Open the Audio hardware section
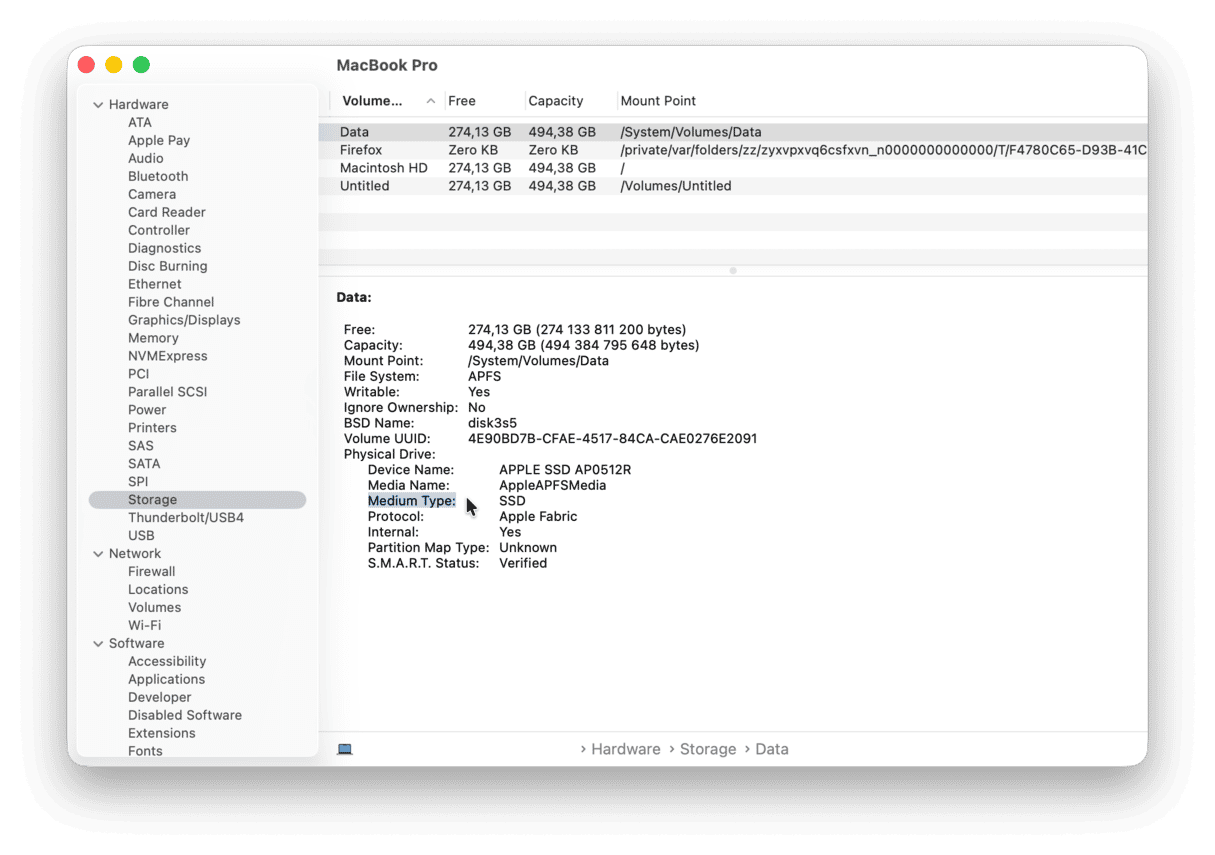The width and height of the screenshot is (1215, 855). point(146,159)
